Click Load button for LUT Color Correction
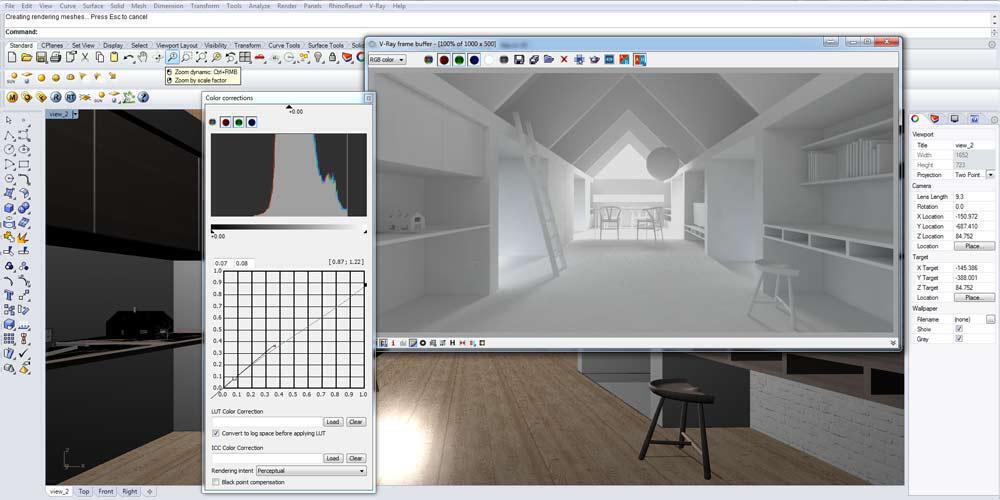This screenshot has width=1000, height=500. [x=333, y=422]
